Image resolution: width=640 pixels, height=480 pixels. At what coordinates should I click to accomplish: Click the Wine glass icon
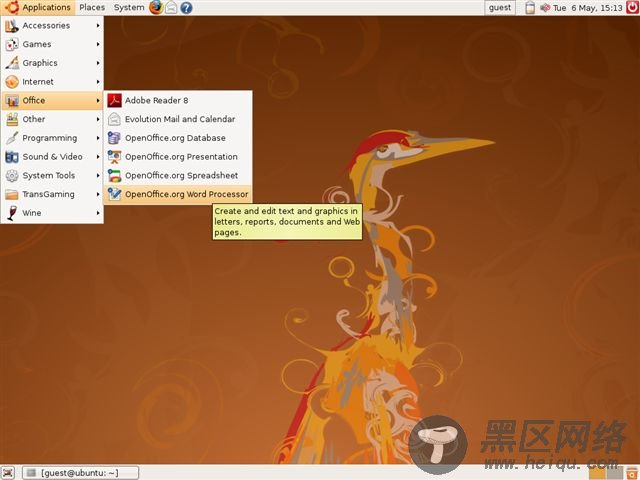(x=12, y=213)
